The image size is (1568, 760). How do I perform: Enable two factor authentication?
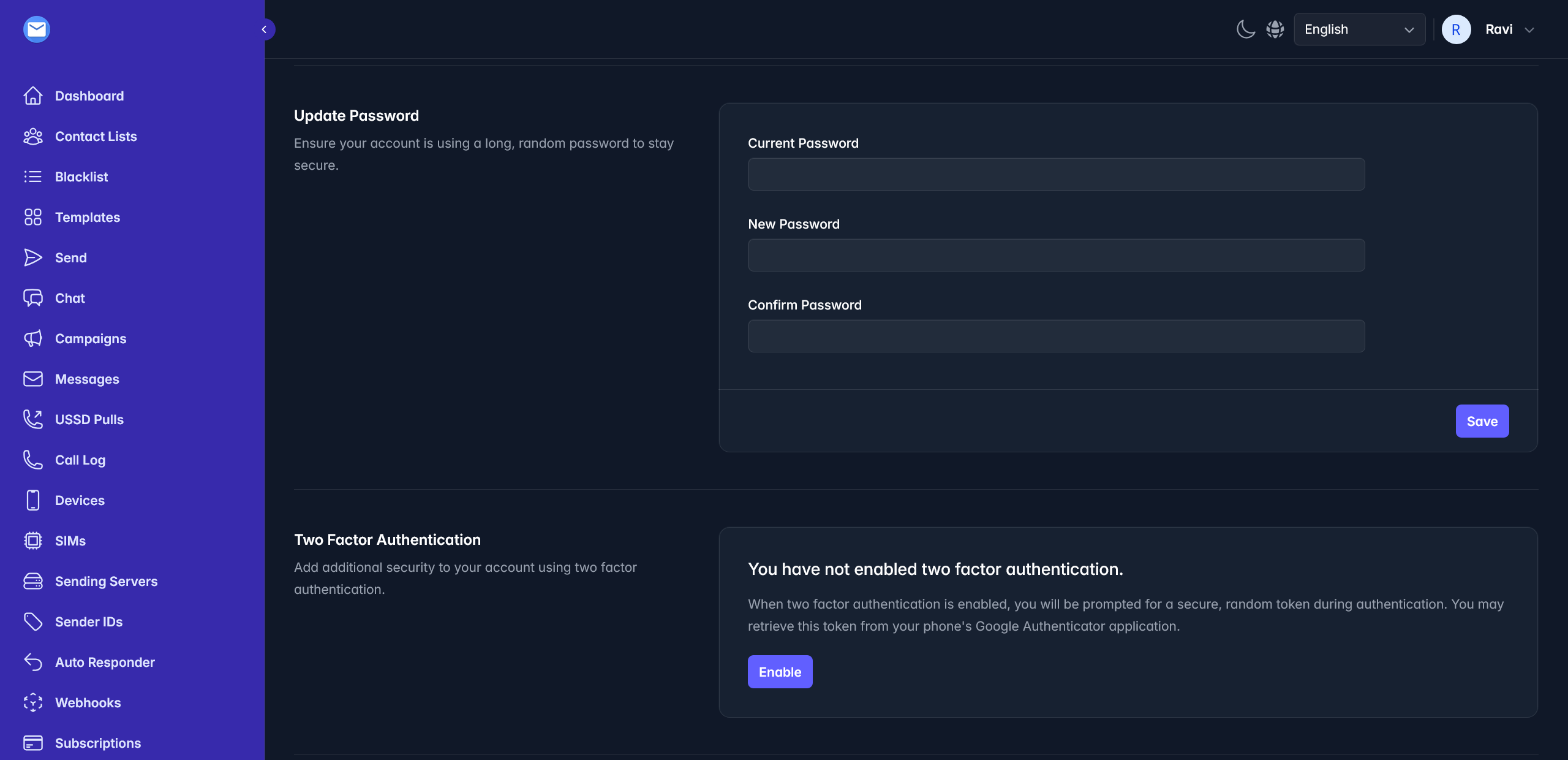tap(780, 672)
